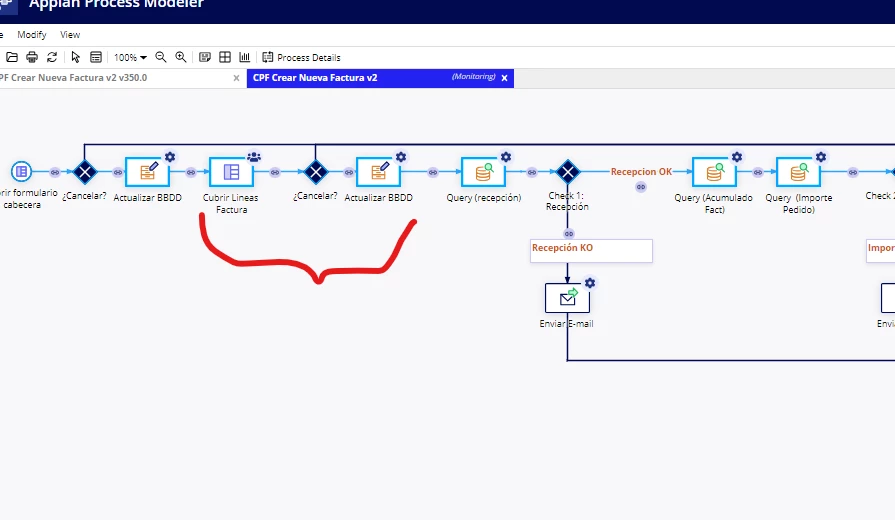Select the Query (Importe Pedido) node
The width and height of the screenshot is (895, 520).
click(798, 172)
